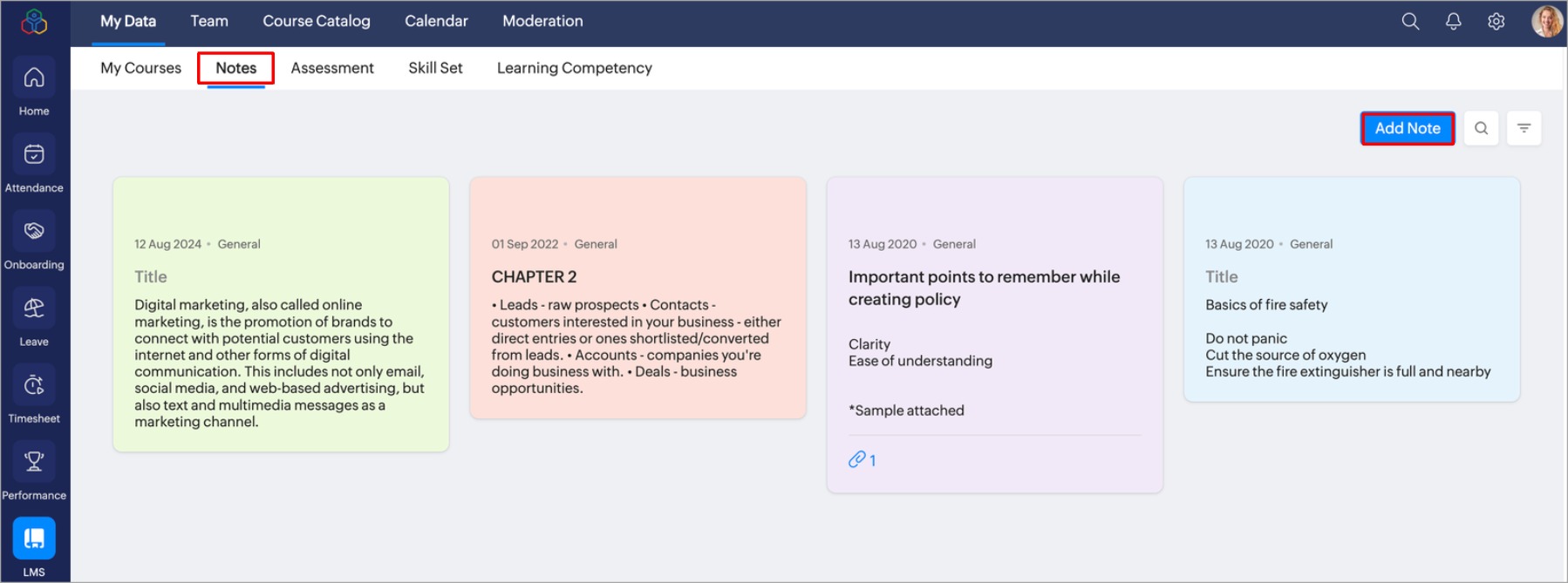Select the LMS sidebar icon
This screenshot has width=1568, height=583.
tap(34, 539)
